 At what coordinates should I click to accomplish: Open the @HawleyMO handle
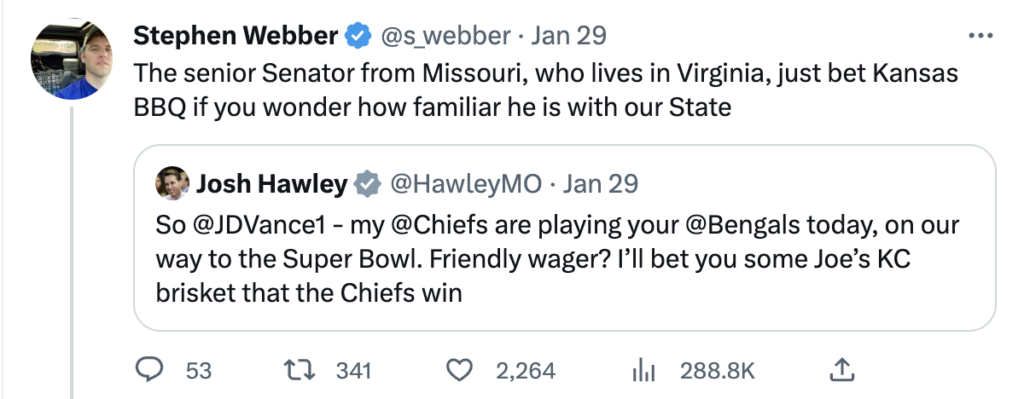click(466, 185)
